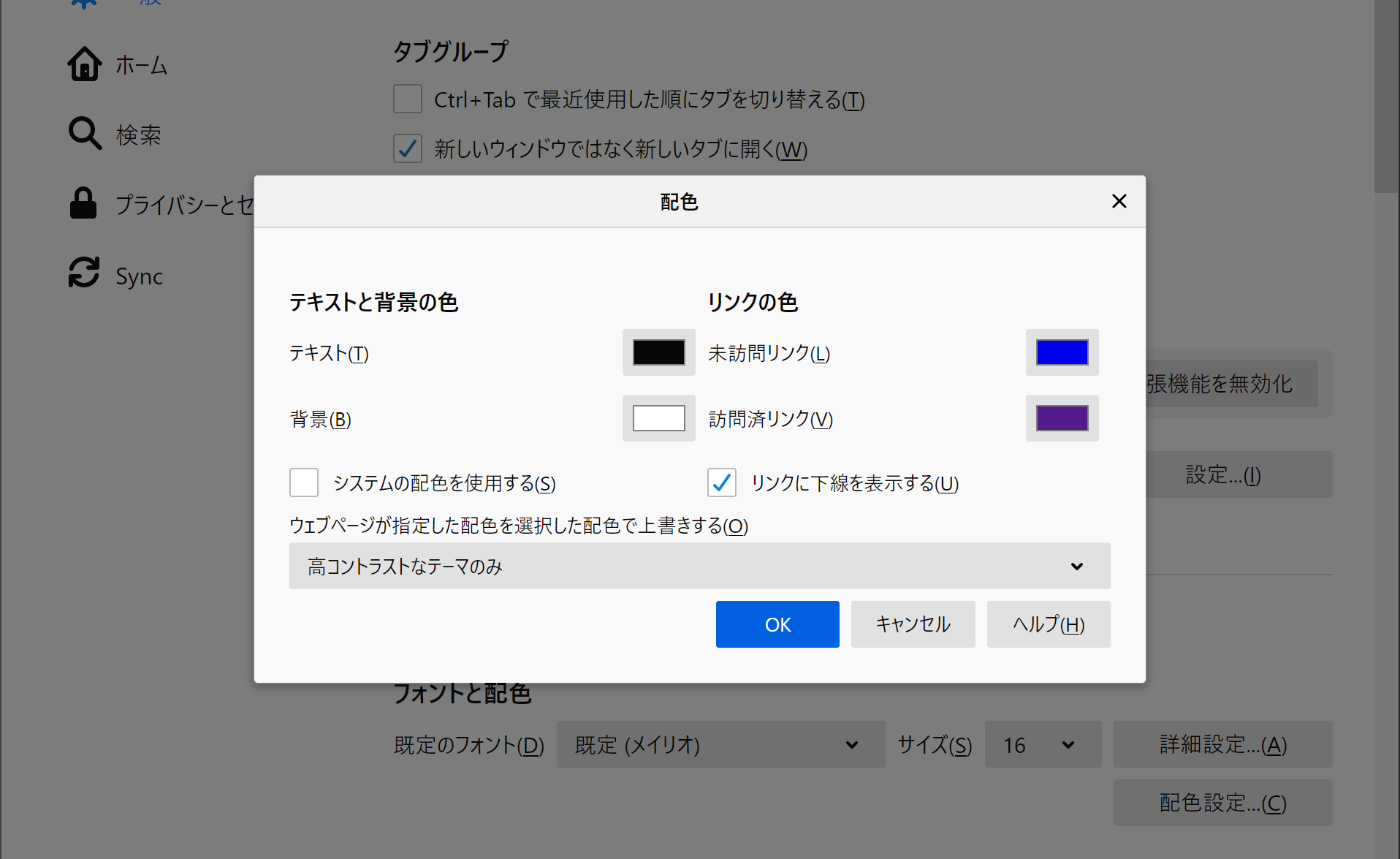Click the Sync arrows icon in sidebar

click(84, 273)
